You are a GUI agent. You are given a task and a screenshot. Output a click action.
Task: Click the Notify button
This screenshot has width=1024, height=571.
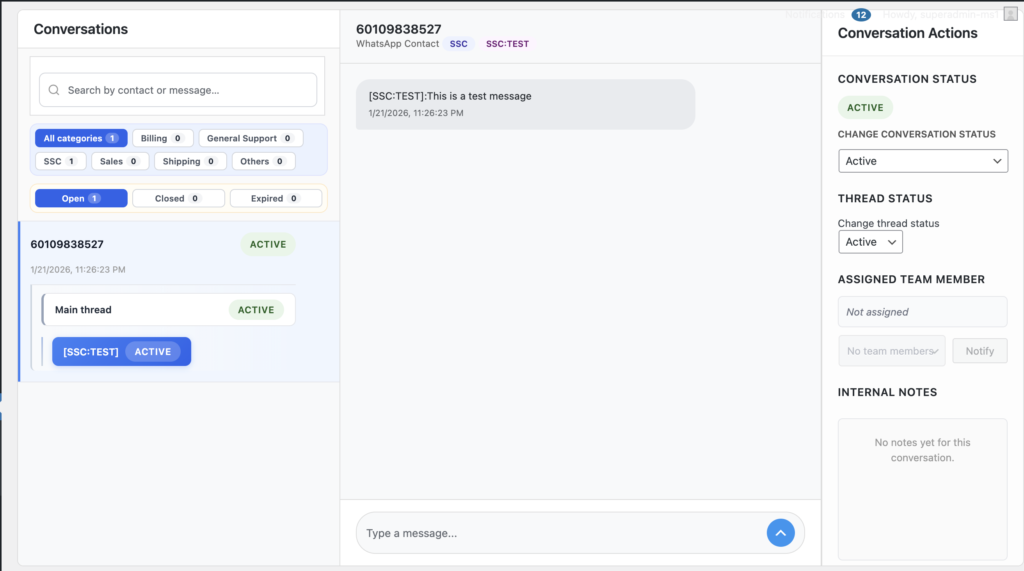(980, 351)
